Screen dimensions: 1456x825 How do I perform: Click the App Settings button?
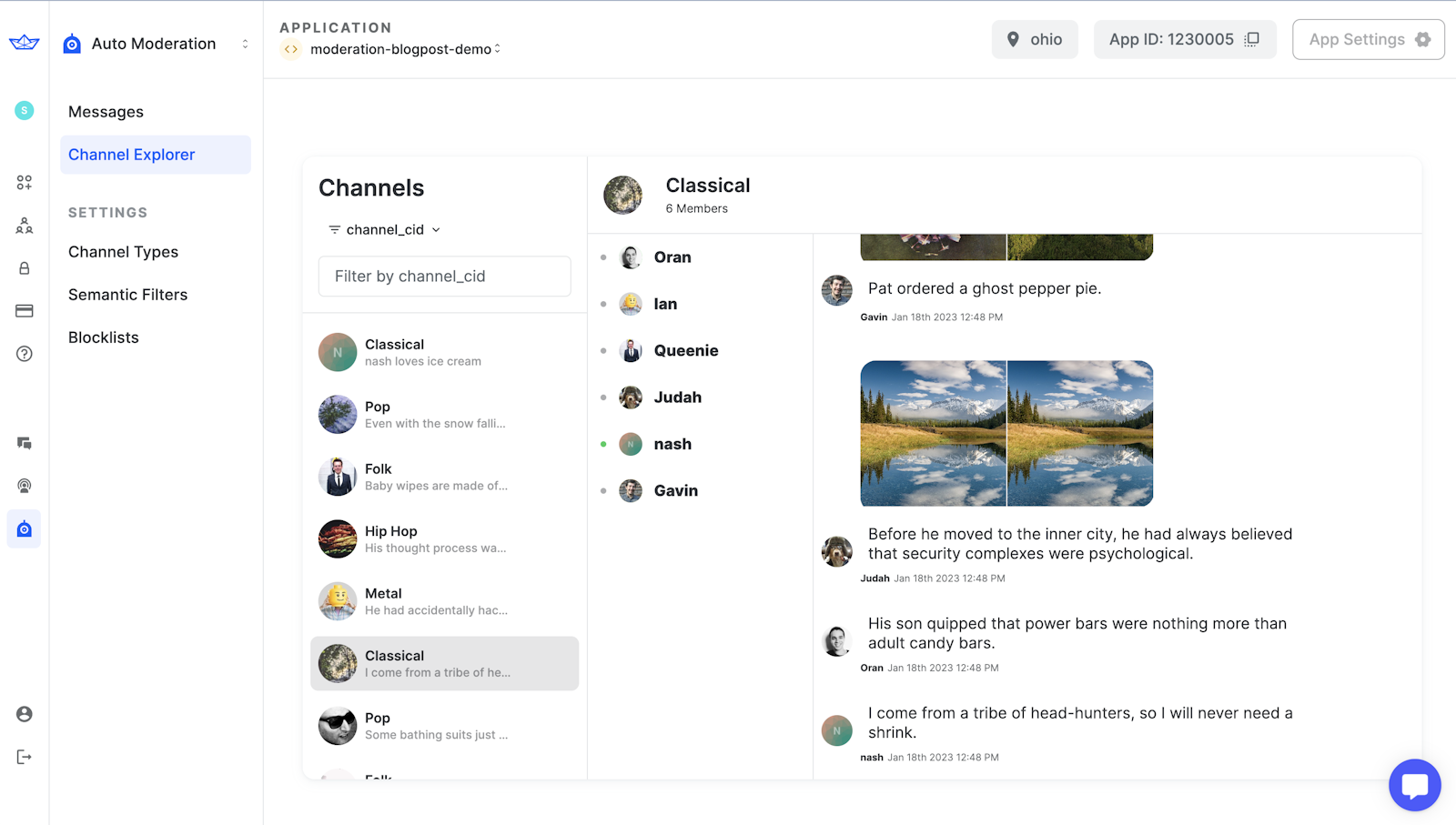pos(1368,39)
